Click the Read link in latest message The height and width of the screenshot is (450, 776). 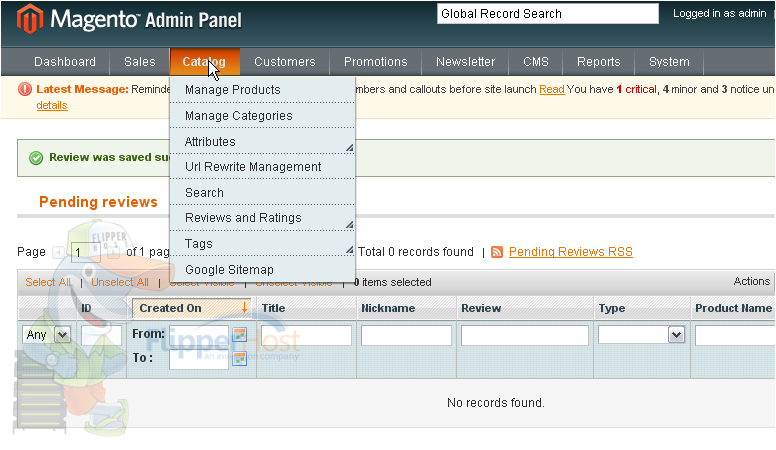point(552,89)
